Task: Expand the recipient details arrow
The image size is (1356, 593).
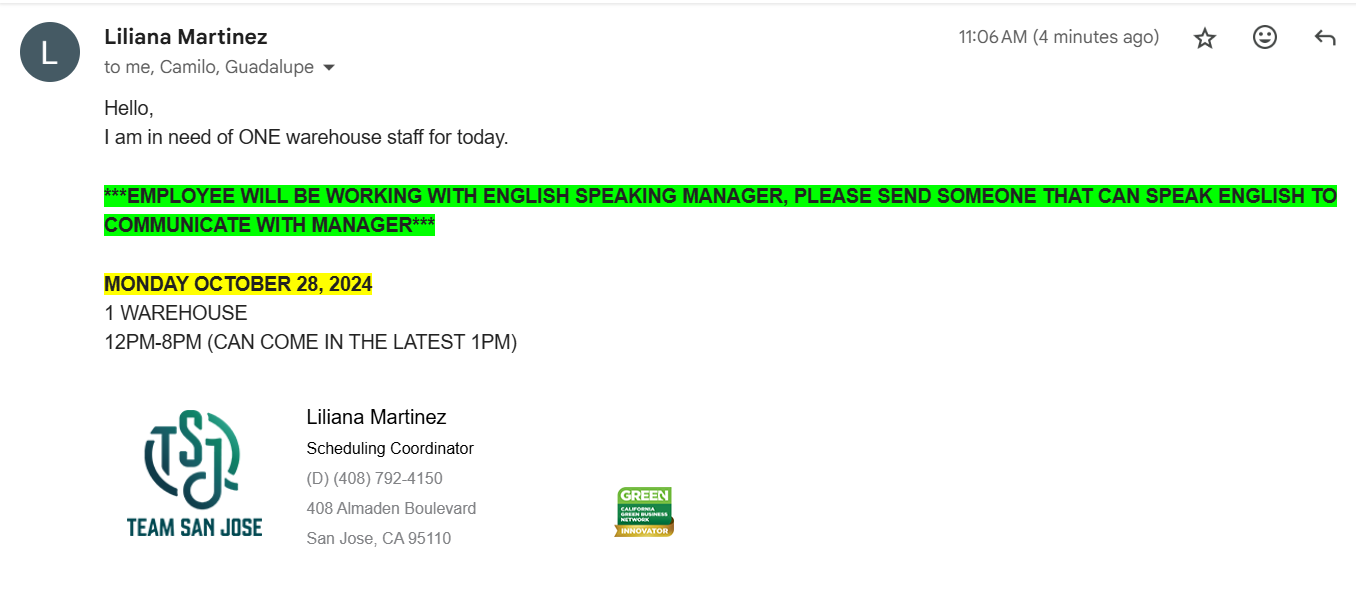Action: coord(329,68)
